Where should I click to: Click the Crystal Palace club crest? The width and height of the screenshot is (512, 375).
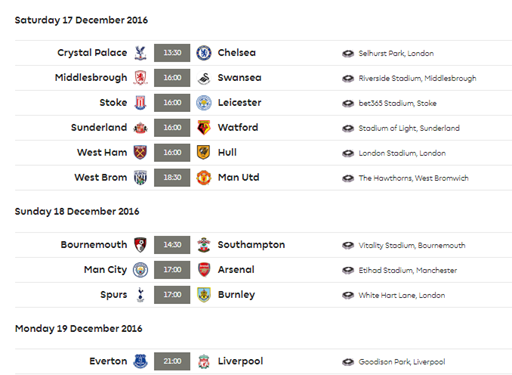pyautogui.click(x=140, y=53)
